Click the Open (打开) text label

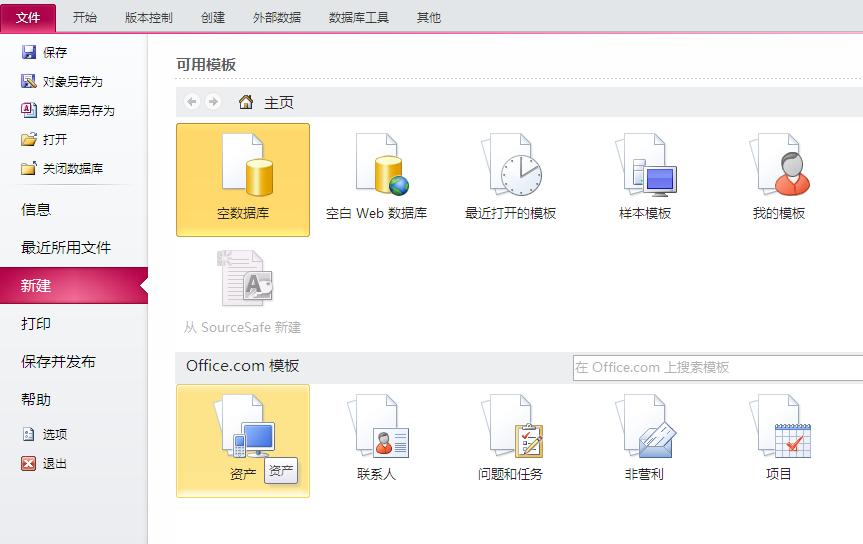coord(55,139)
